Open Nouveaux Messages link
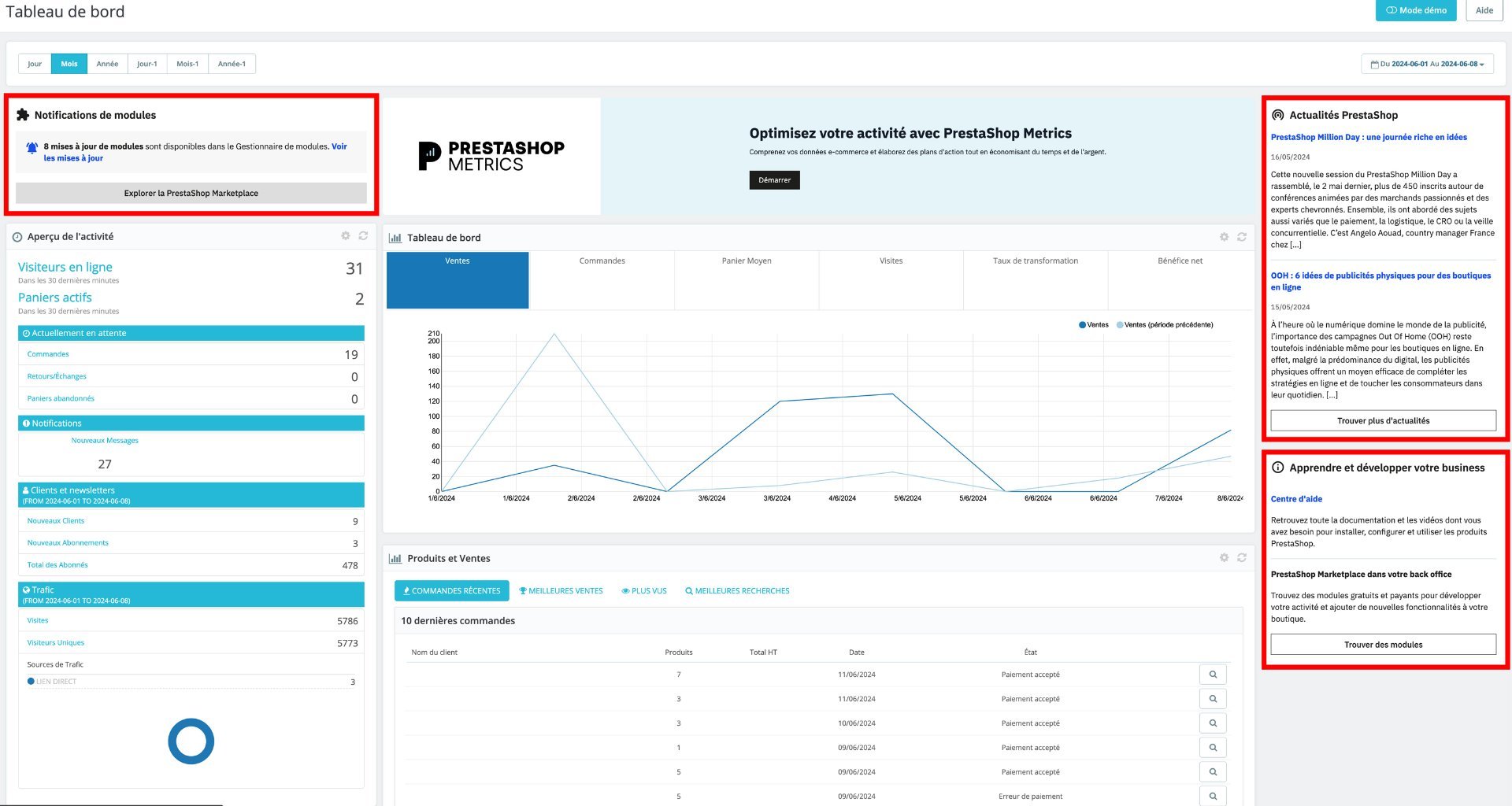This screenshot has width=1512, height=806. tap(105, 441)
